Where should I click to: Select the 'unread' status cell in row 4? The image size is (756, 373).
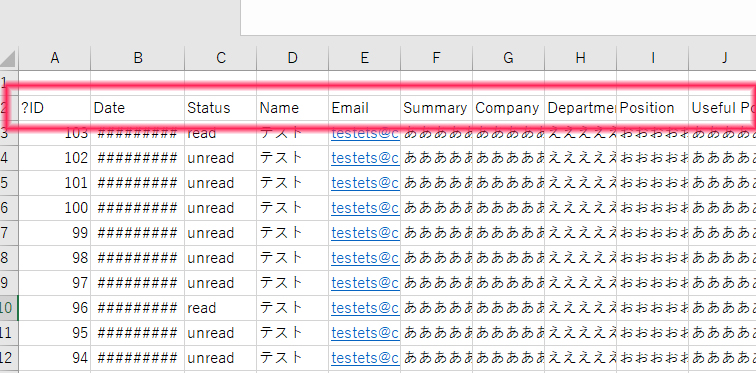click(220, 158)
